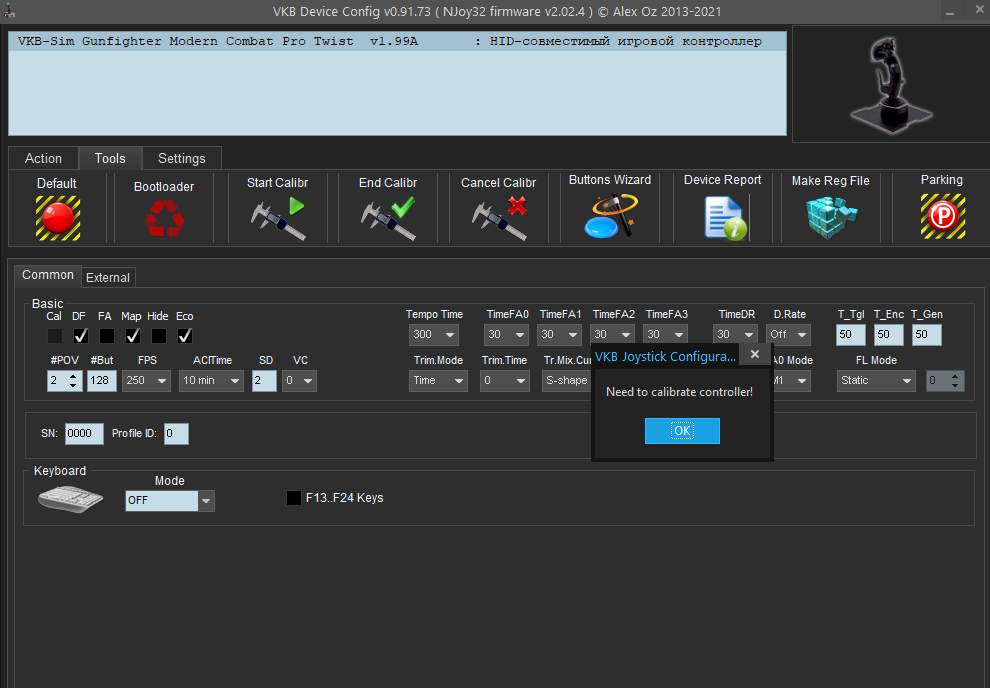Viewport: 990px width, 688px height.
Task: Click the Parking icon
Action: (x=941, y=216)
